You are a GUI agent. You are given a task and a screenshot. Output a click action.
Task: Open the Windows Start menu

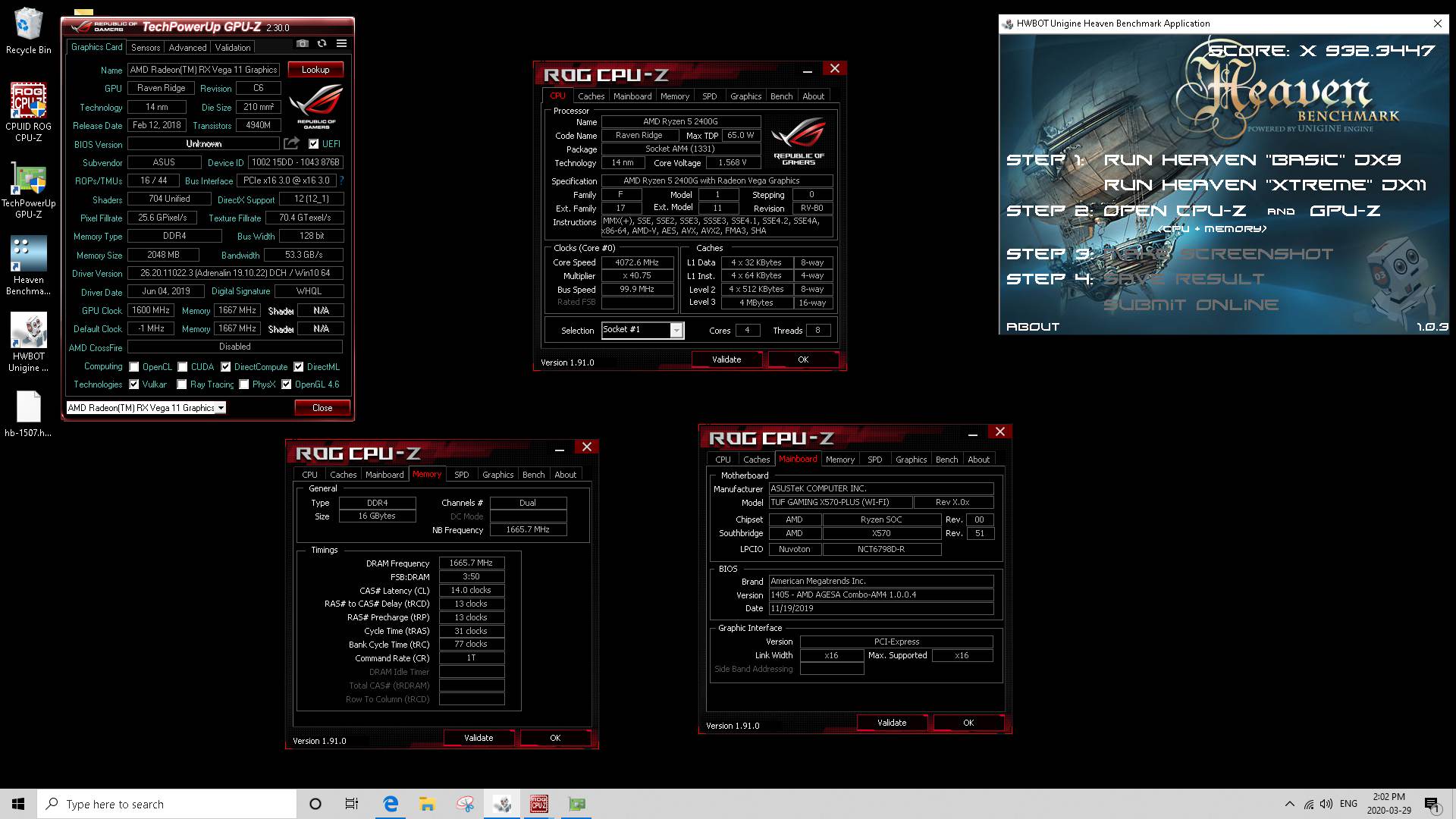pyautogui.click(x=18, y=804)
